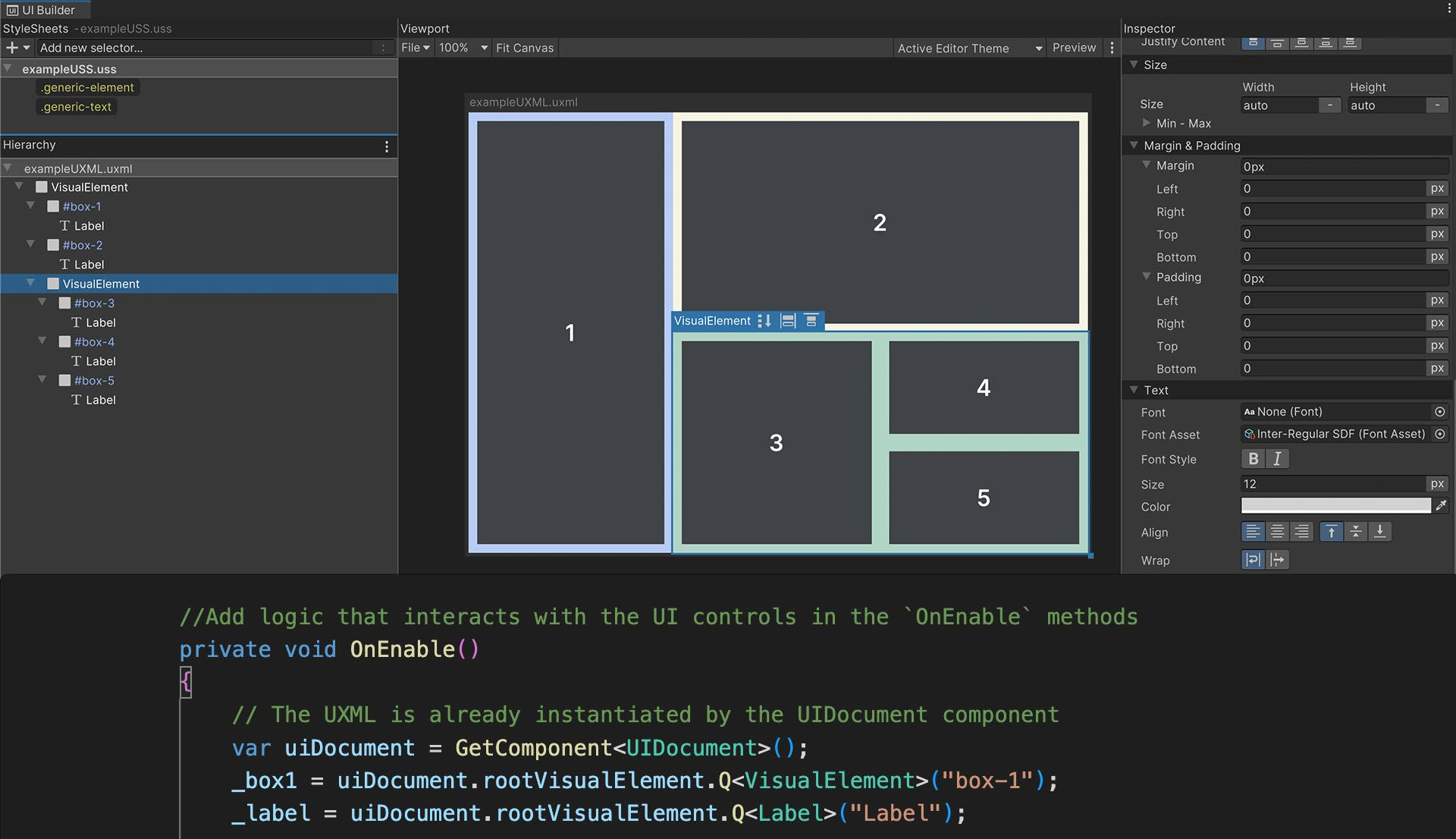This screenshot has width=1456, height=839.
Task: Open the 100% zoom dropdown
Action: click(463, 48)
